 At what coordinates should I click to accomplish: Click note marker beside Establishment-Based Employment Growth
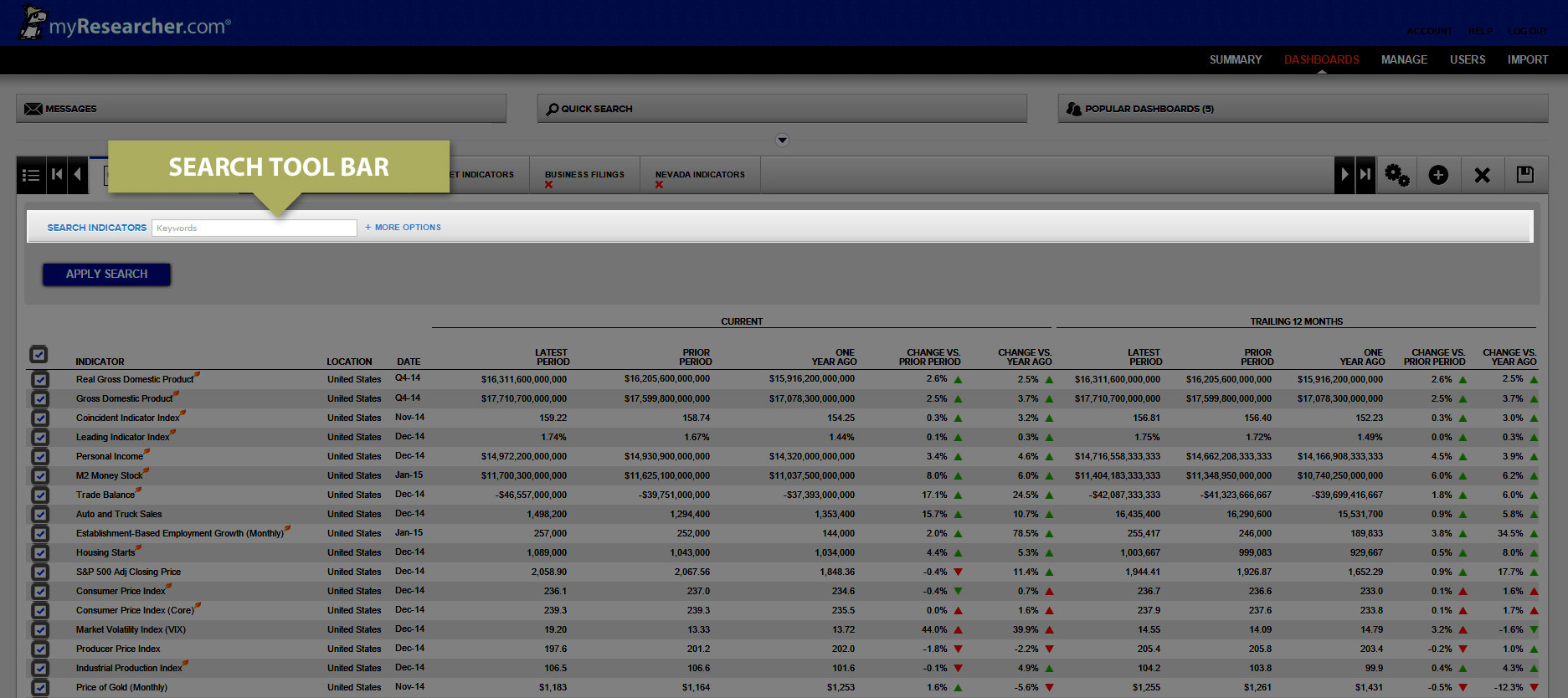pyautogui.click(x=287, y=528)
